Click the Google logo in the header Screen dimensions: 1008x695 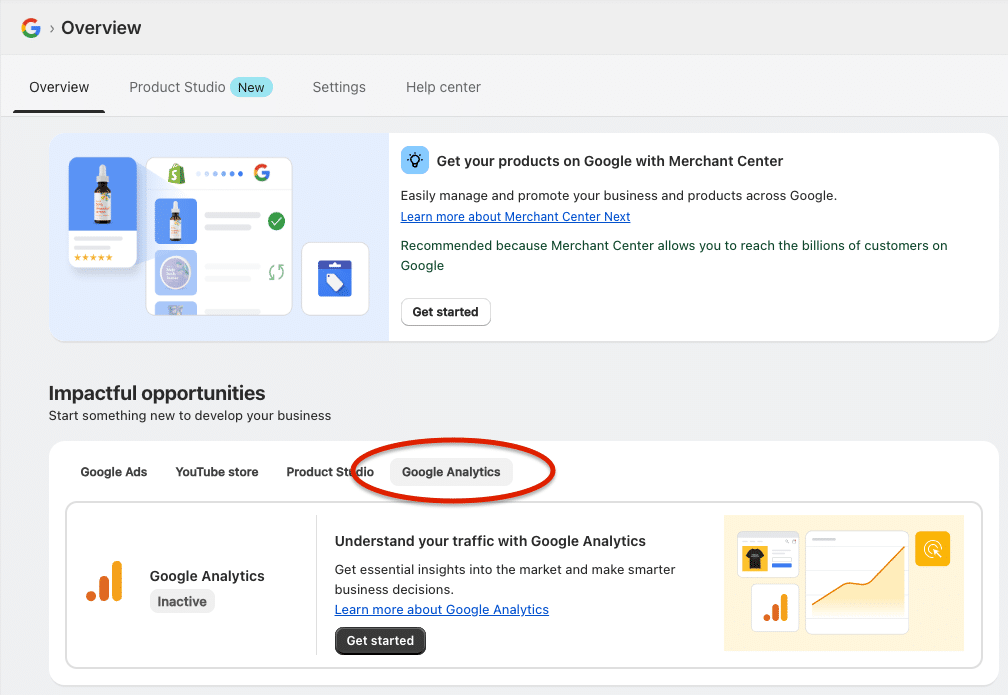31,28
